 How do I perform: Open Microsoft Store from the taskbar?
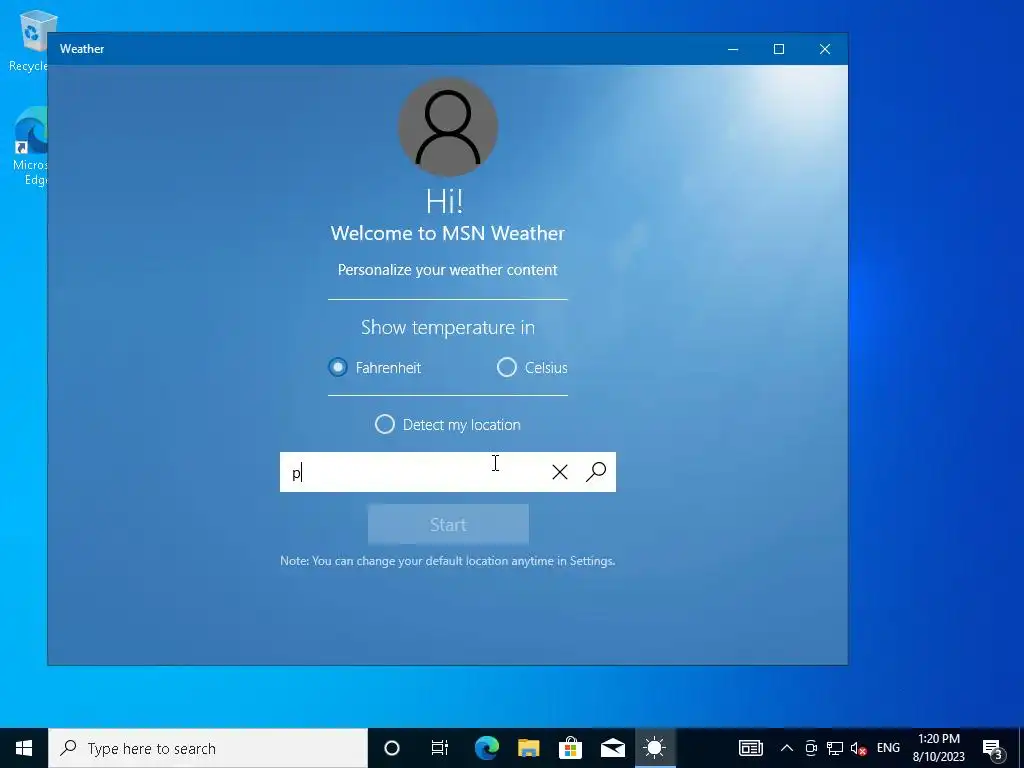[570, 748]
